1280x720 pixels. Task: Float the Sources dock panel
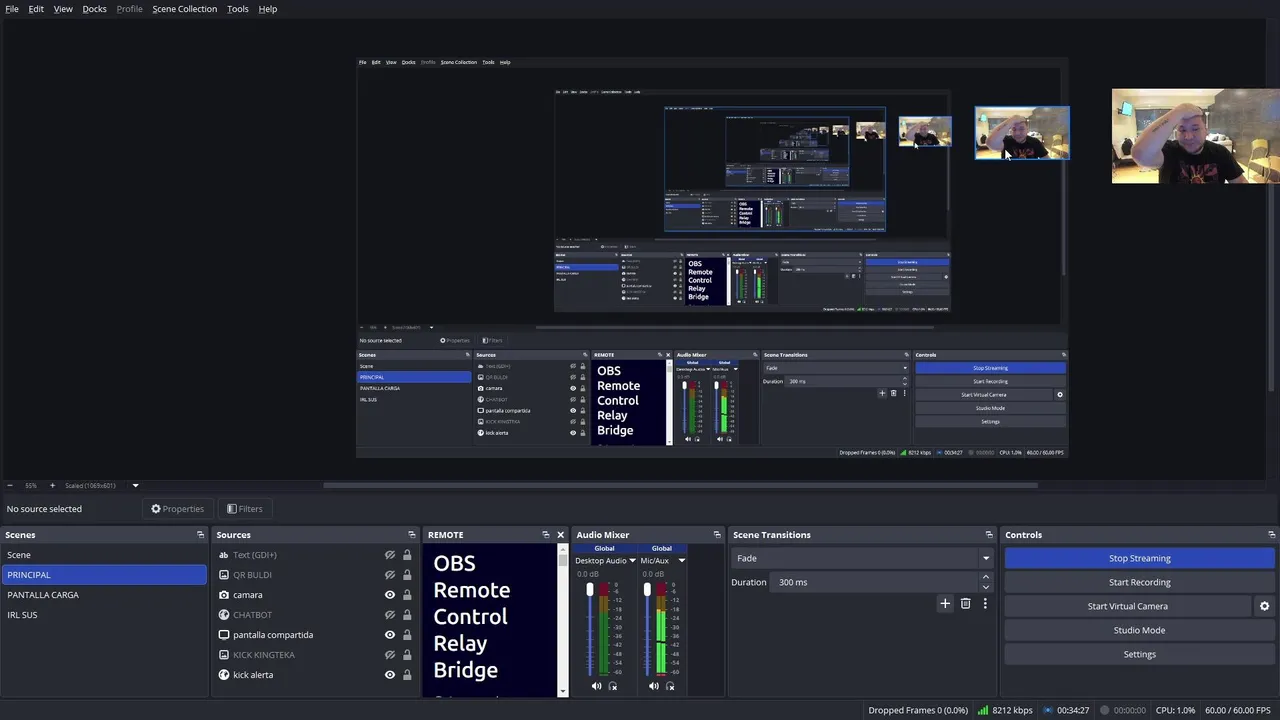(411, 535)
